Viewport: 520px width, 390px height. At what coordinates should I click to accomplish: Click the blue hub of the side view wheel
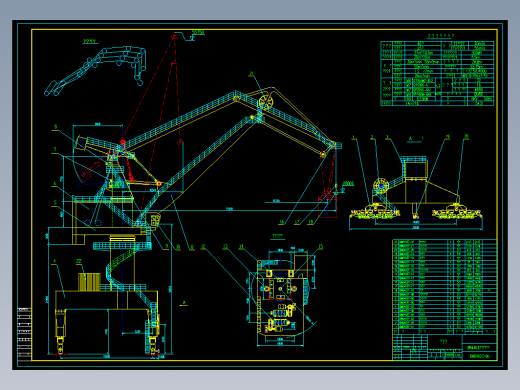coord(381,186)
